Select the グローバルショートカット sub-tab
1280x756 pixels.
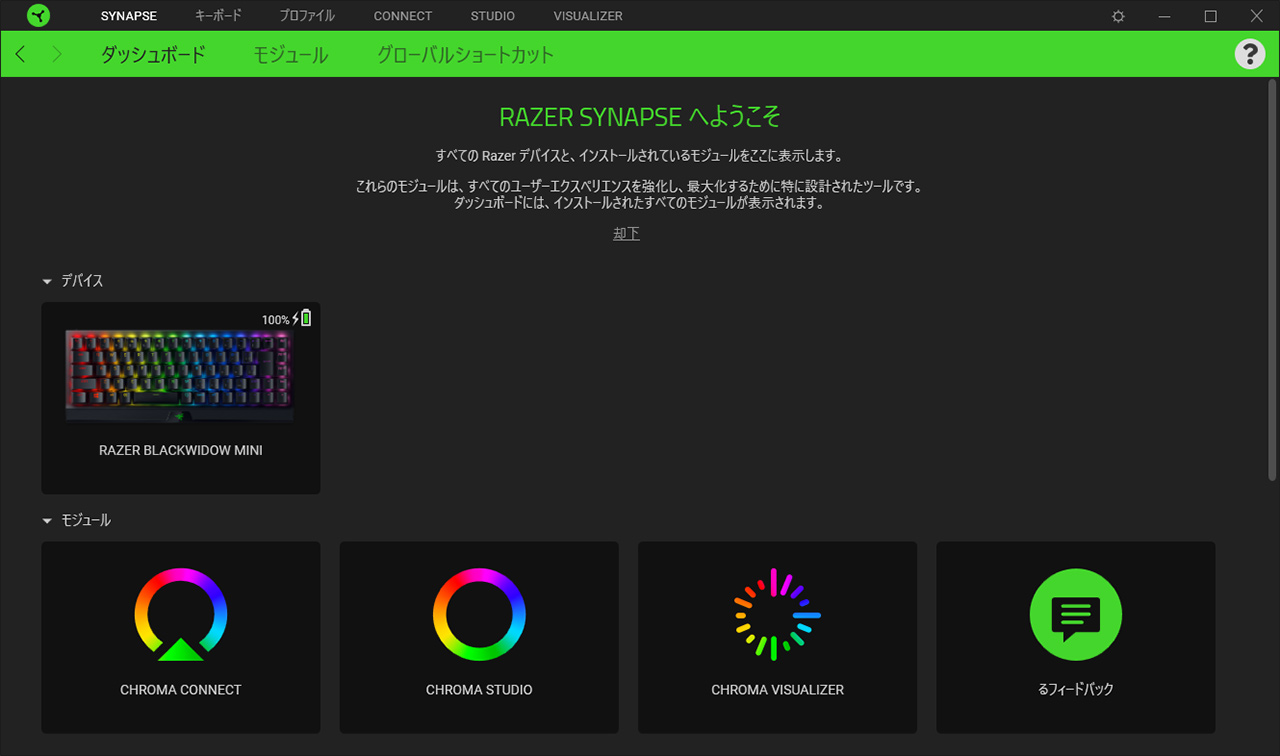(465, 55)
